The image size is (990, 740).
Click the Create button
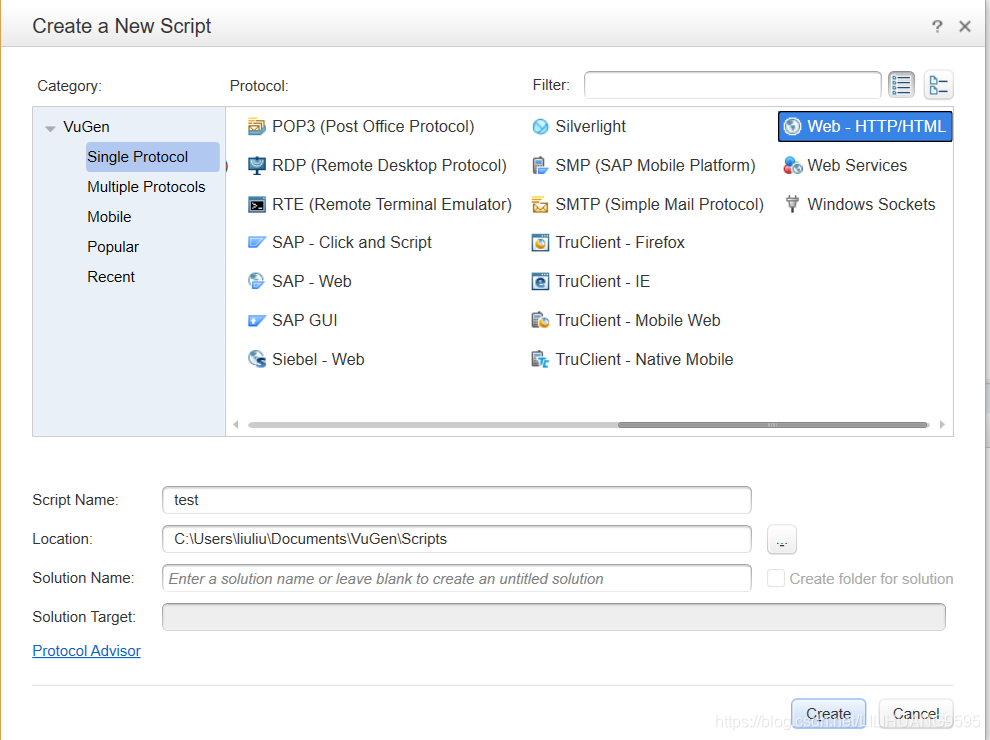pyautogui.click(x=828, y=713)
